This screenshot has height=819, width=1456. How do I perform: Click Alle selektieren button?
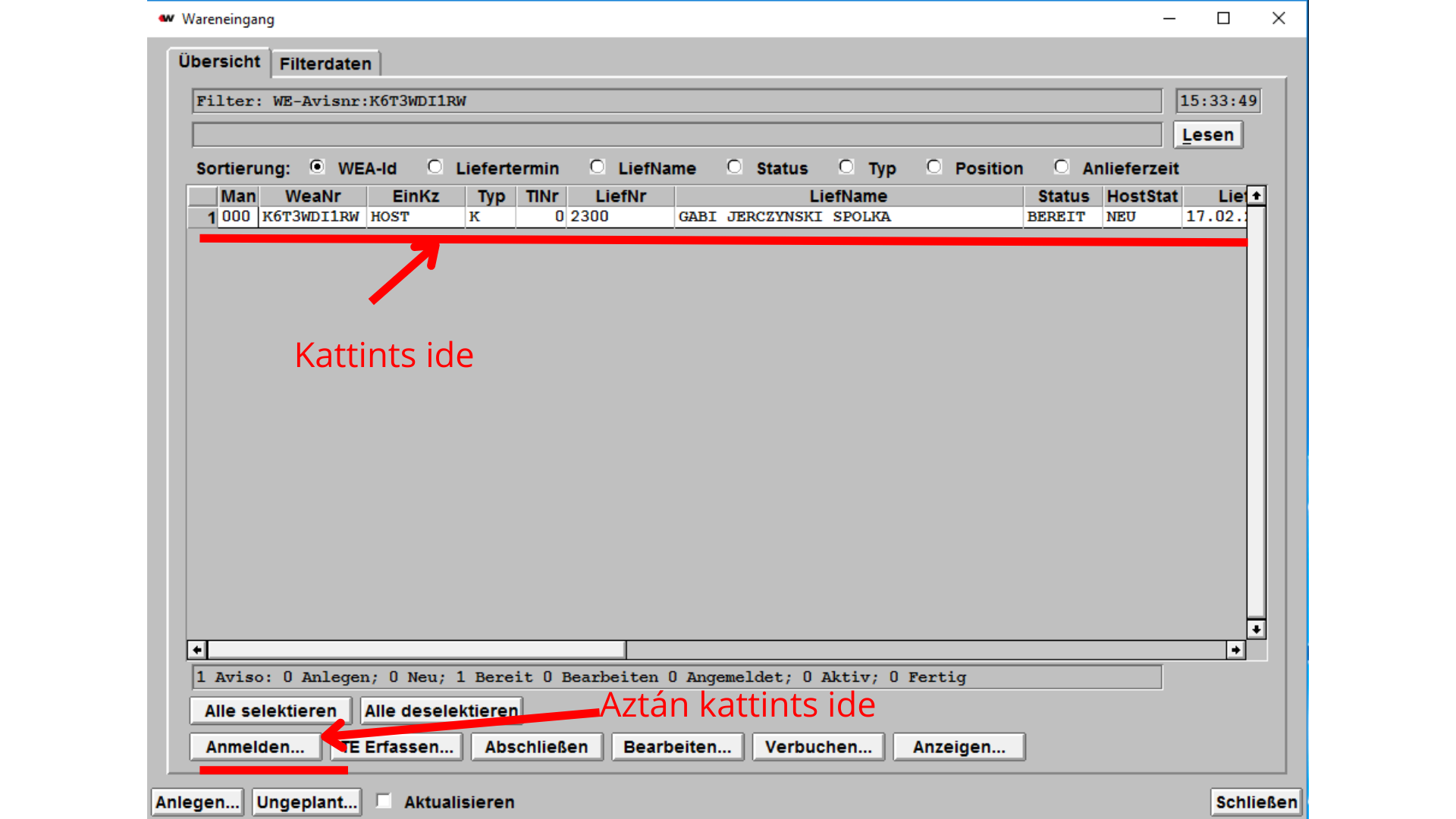[271, 711]
